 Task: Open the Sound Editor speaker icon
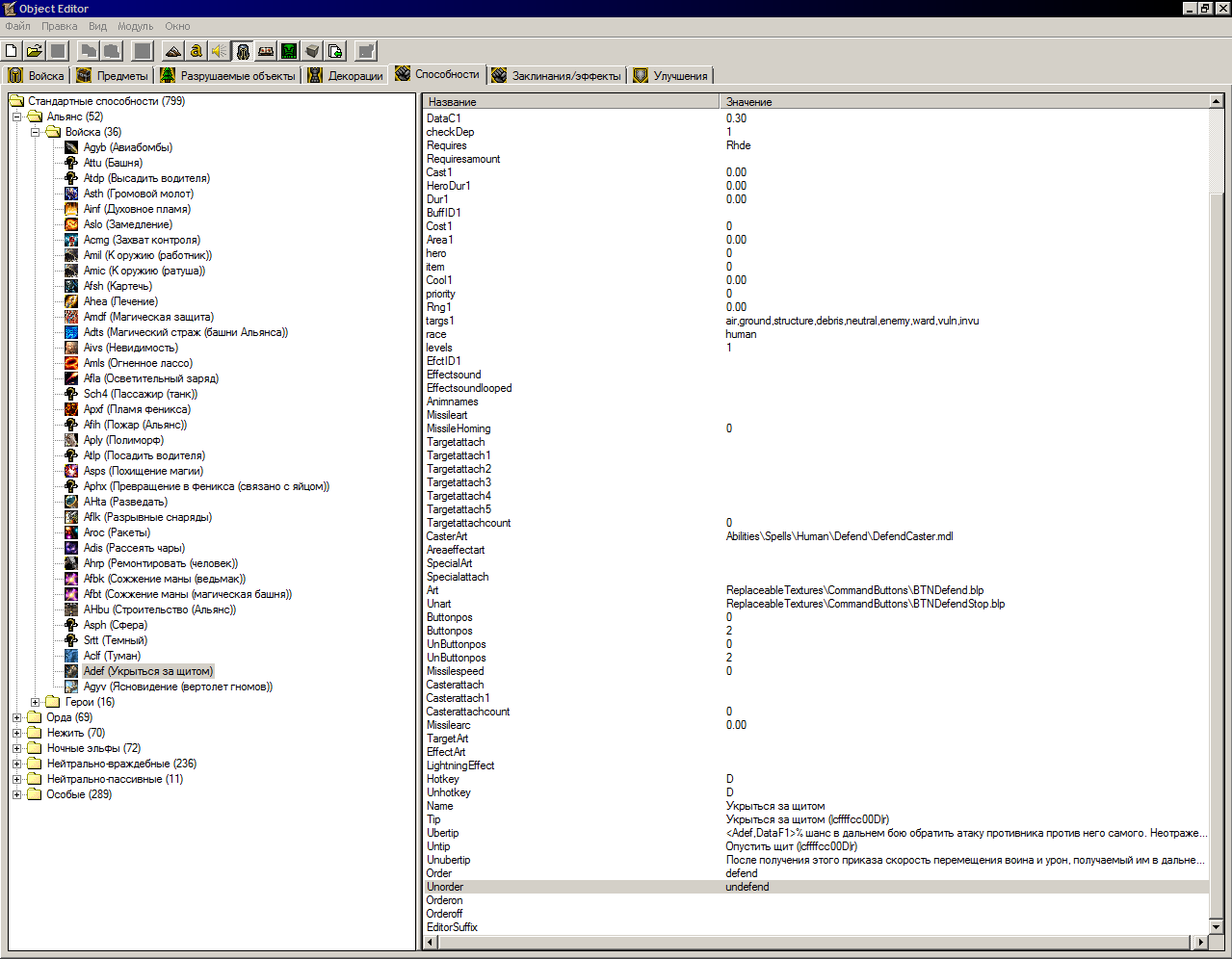[220, 51]
